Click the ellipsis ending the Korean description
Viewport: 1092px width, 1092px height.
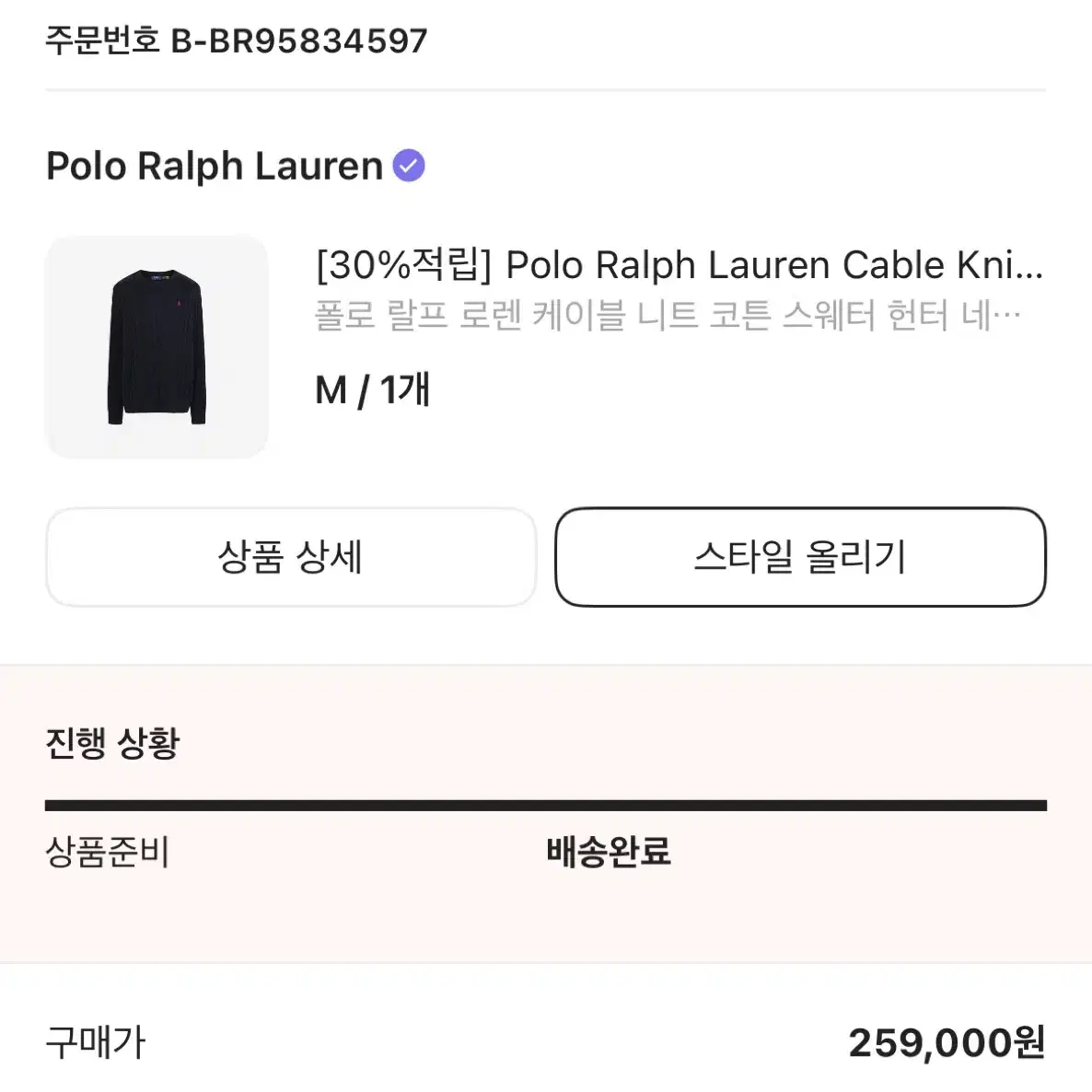click(1007, 317)
